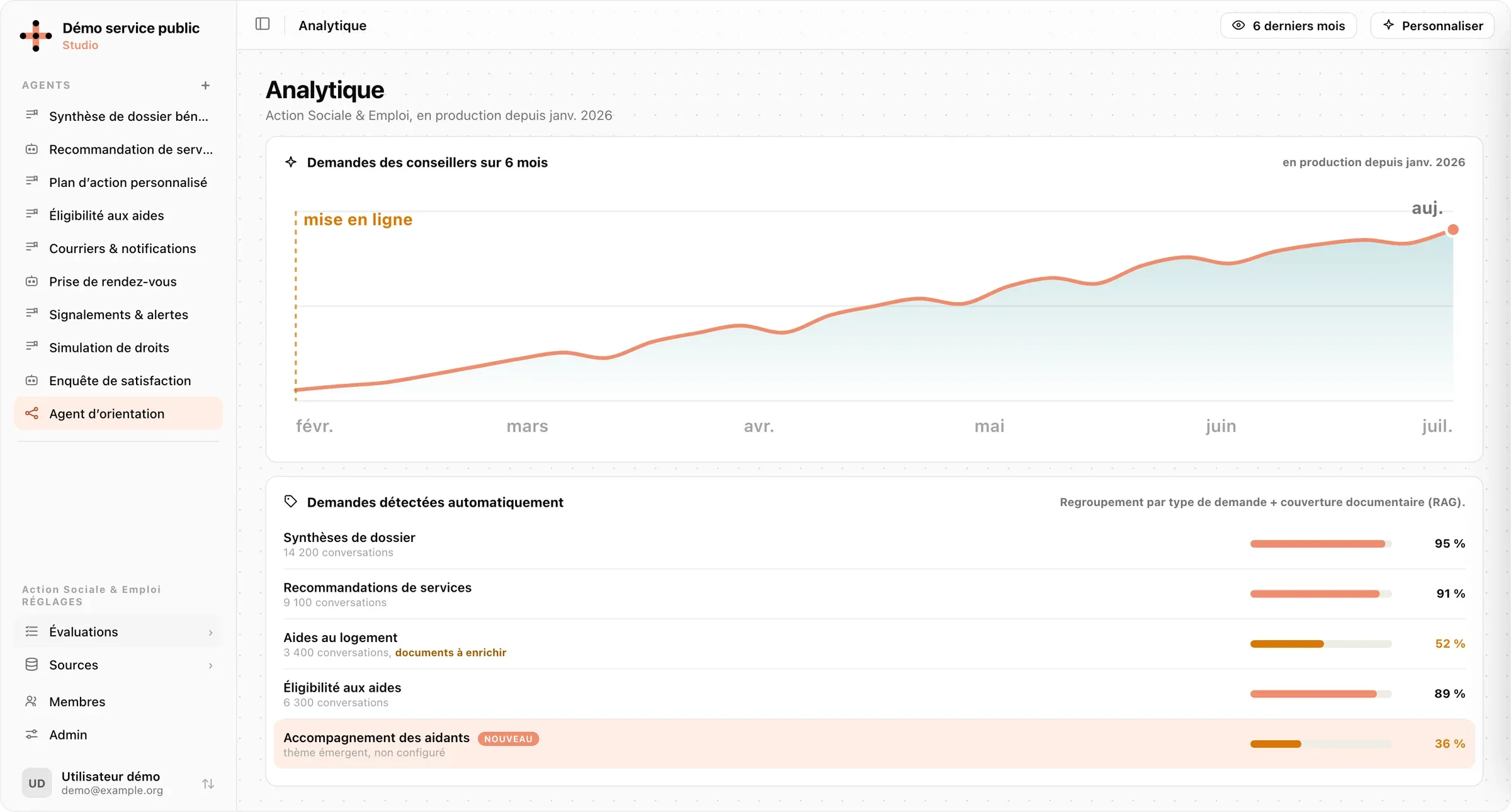Select Agent d'orientation in sidebar

click(x=118, y=414)
